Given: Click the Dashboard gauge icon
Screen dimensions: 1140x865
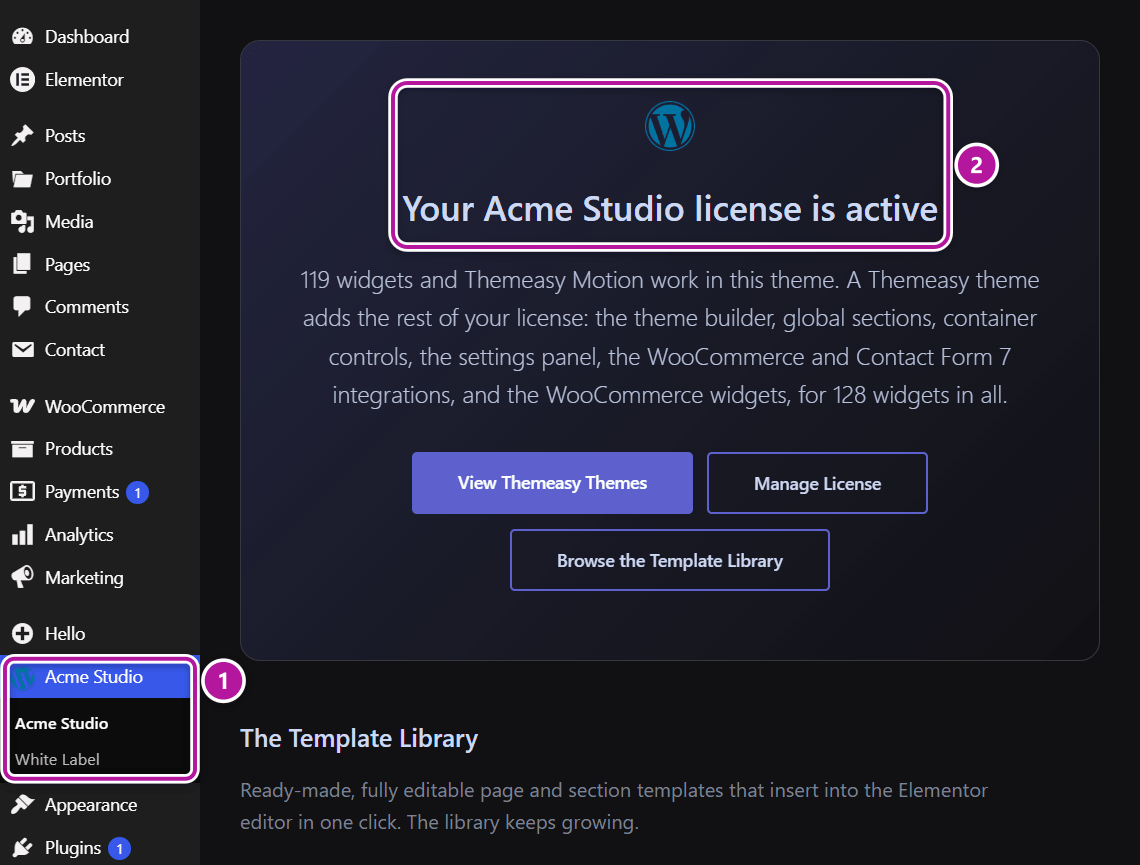Looking at the screenshot, I should [23, 36].
